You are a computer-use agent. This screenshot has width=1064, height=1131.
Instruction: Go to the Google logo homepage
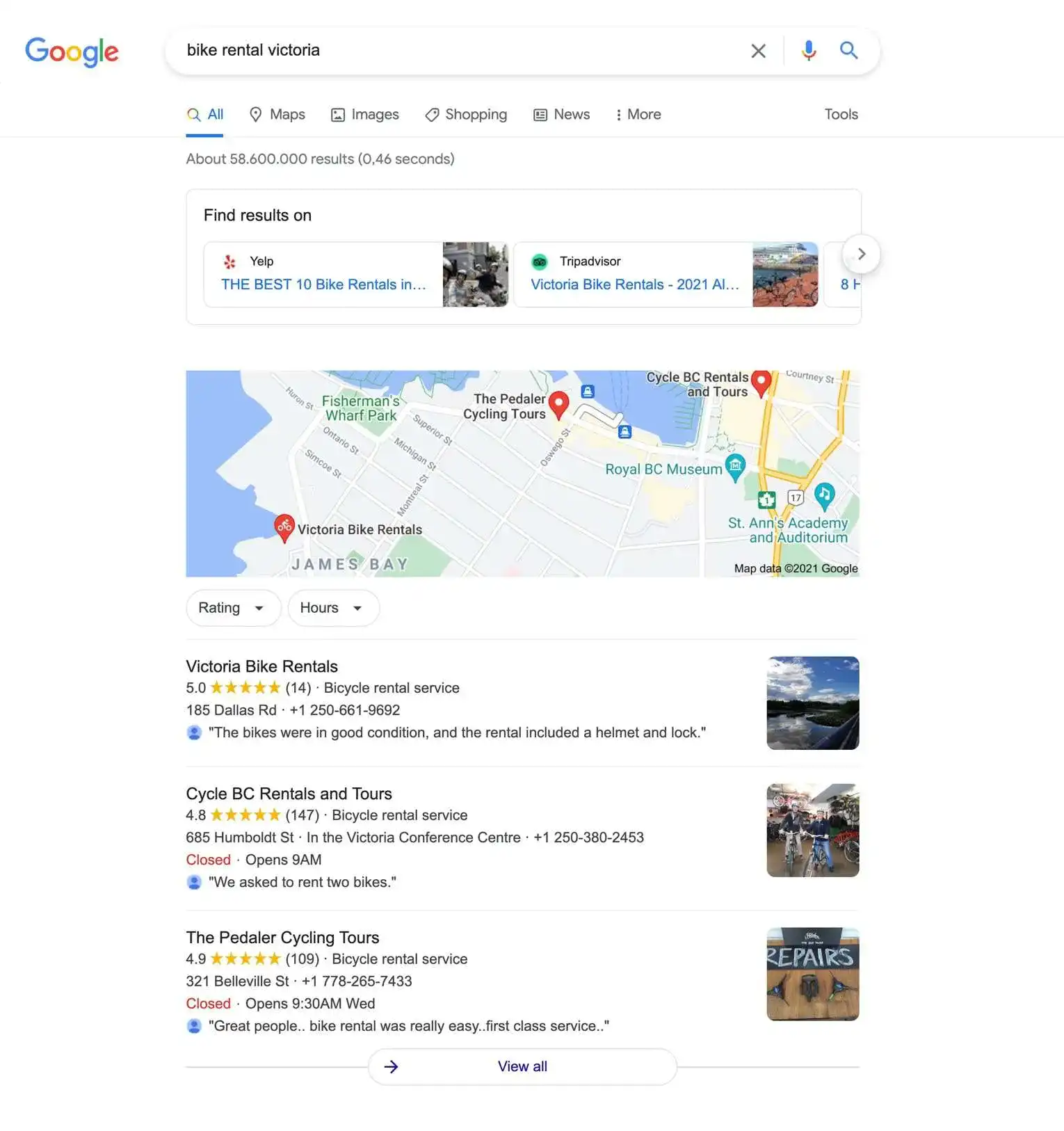(72, 51)
